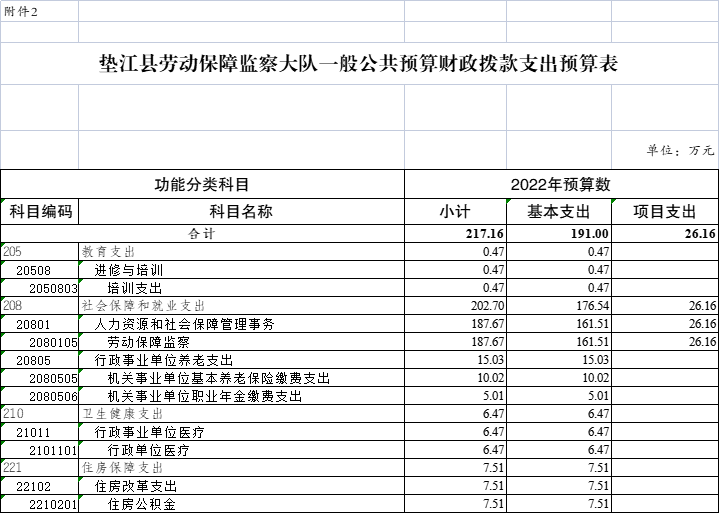Select the 项目支出 column header
The width and height of the screenshot is (719, 514).
pyautogui.click(x=665, y=211)
